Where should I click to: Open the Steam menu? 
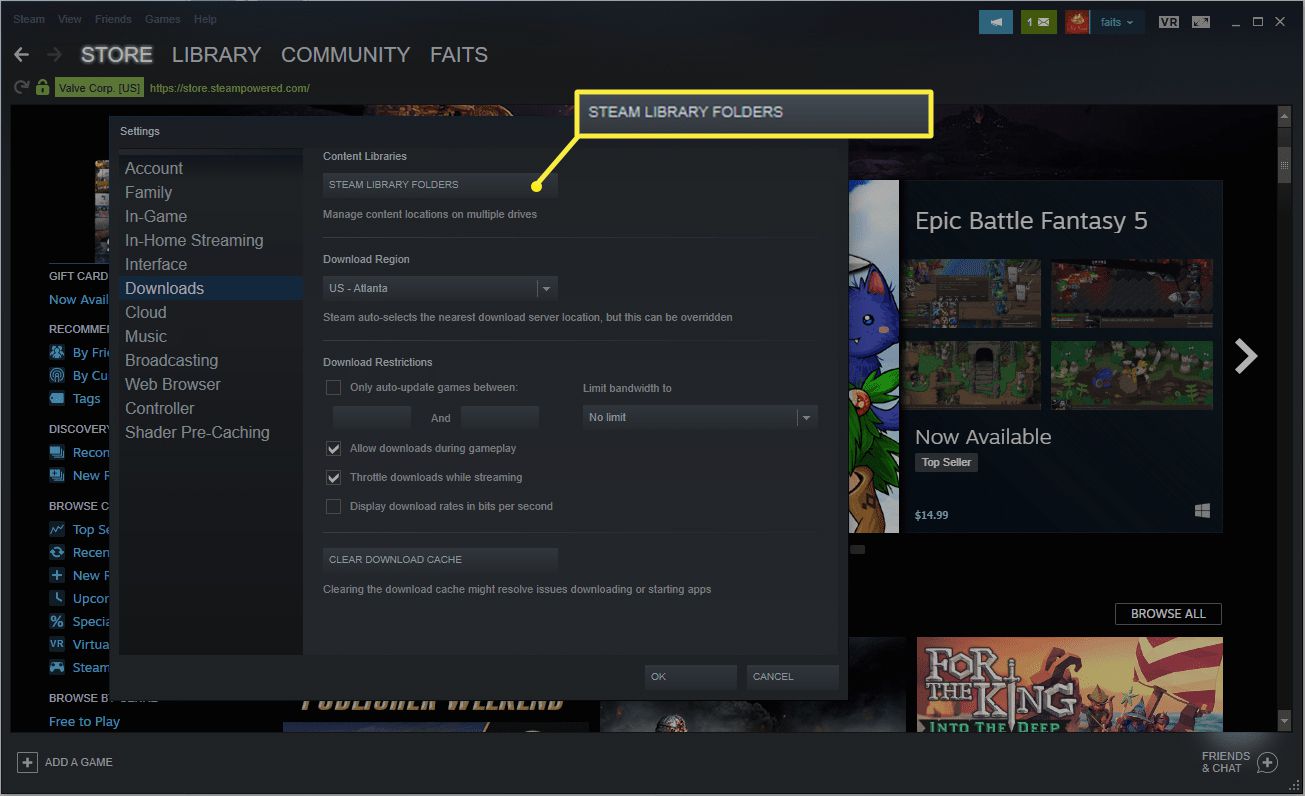coord(29,19)
